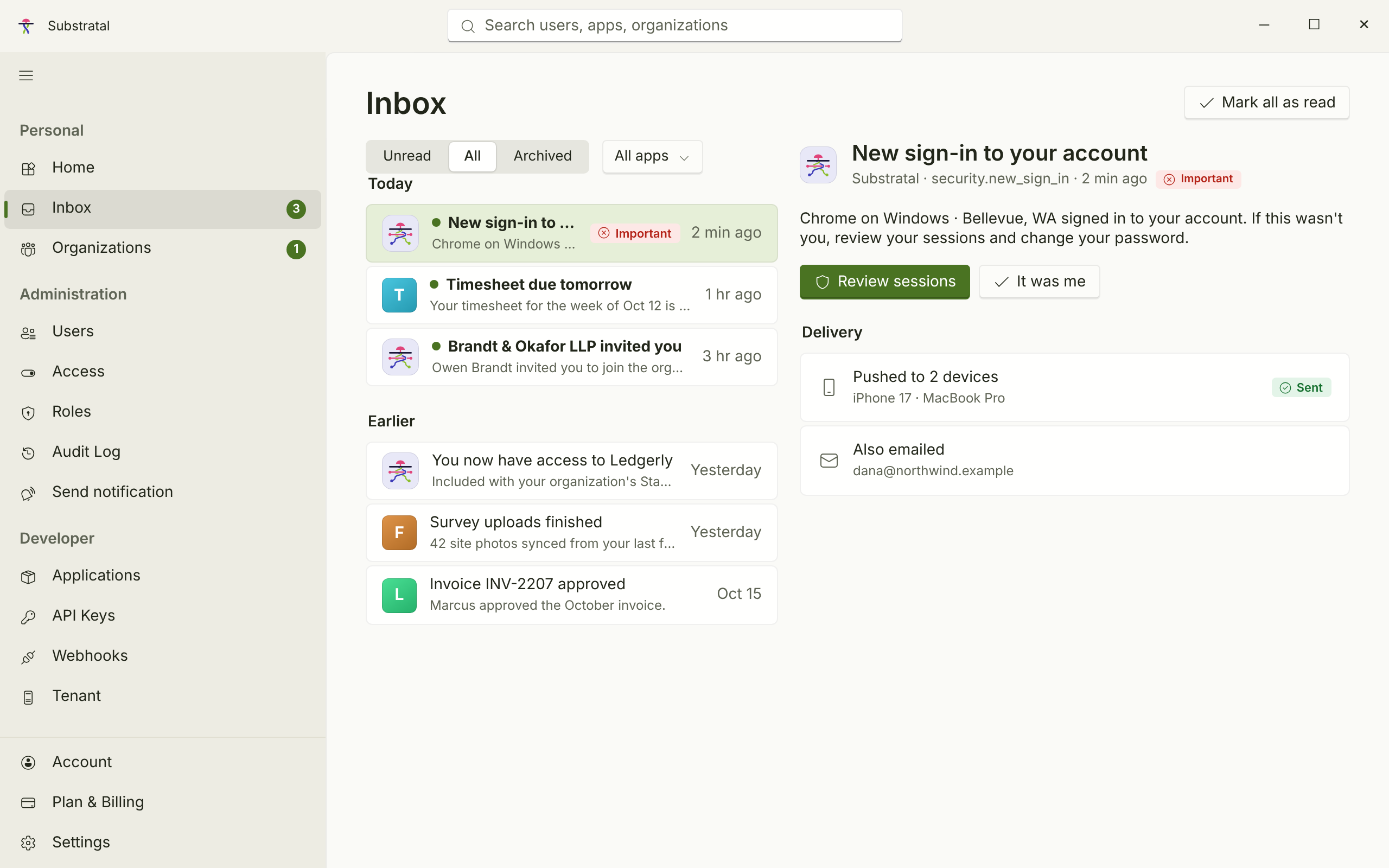Open Survey uploads finished notification
This screenshot has height=868, width=1389.
point(572,533)
